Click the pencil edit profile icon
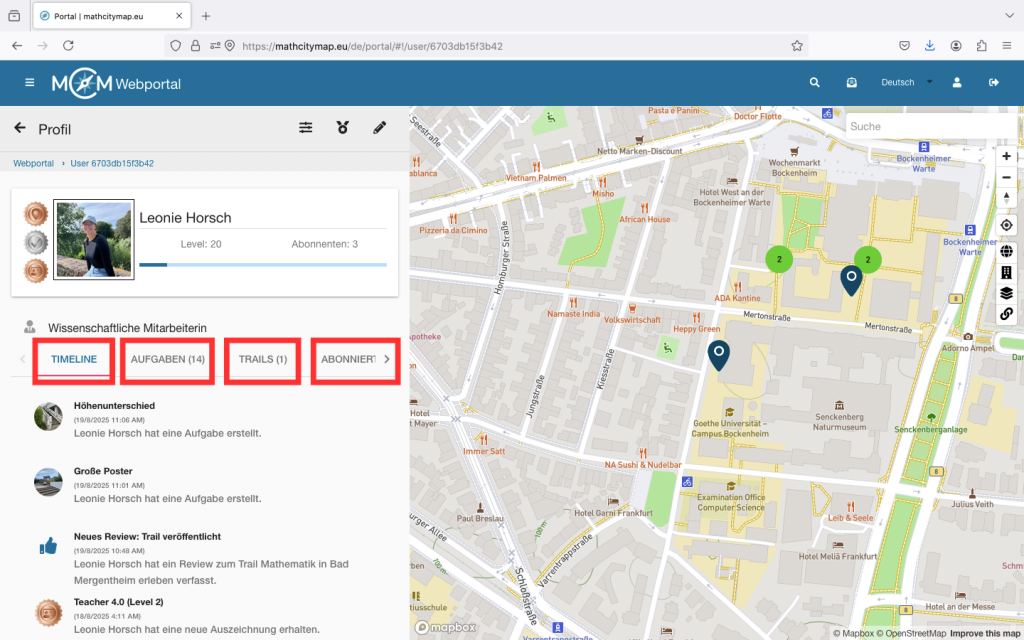Image resolution: width=1024 pixels, height=640 pixels. coord(380,128)
